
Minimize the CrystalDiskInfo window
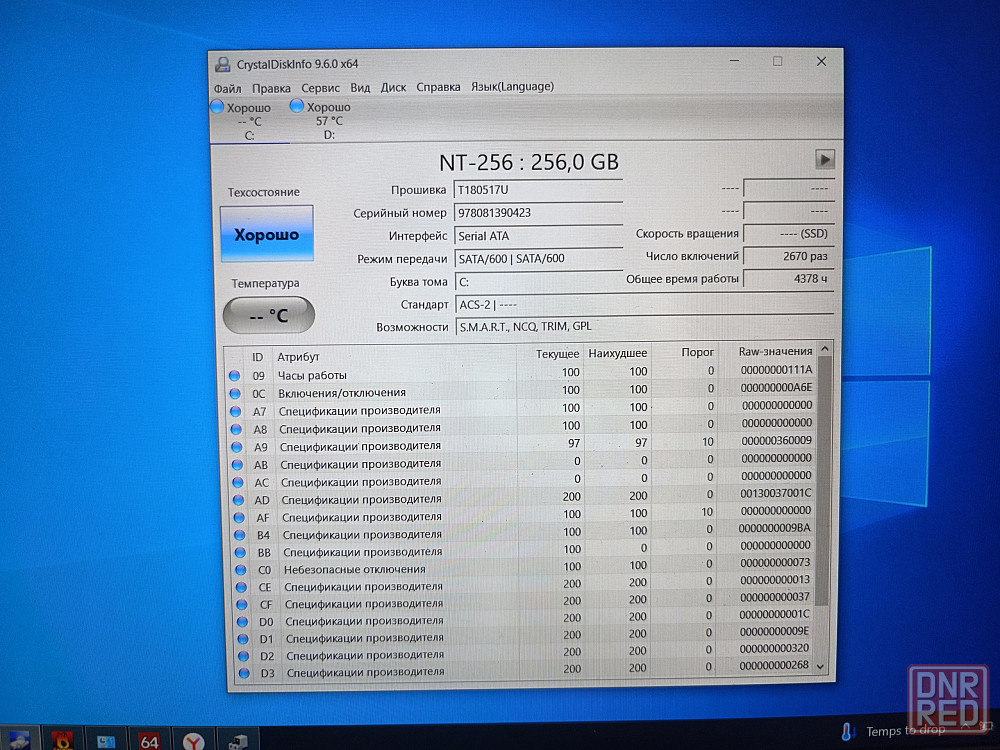[x=735, y=61]
